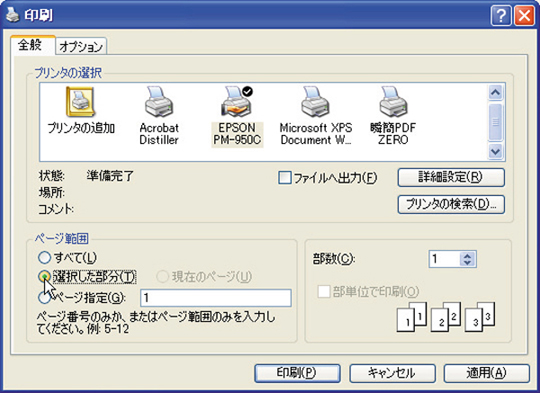Choose the Acrobat Distiller printer
Viewport: 540px width, 393px height.
pos(159,116)
